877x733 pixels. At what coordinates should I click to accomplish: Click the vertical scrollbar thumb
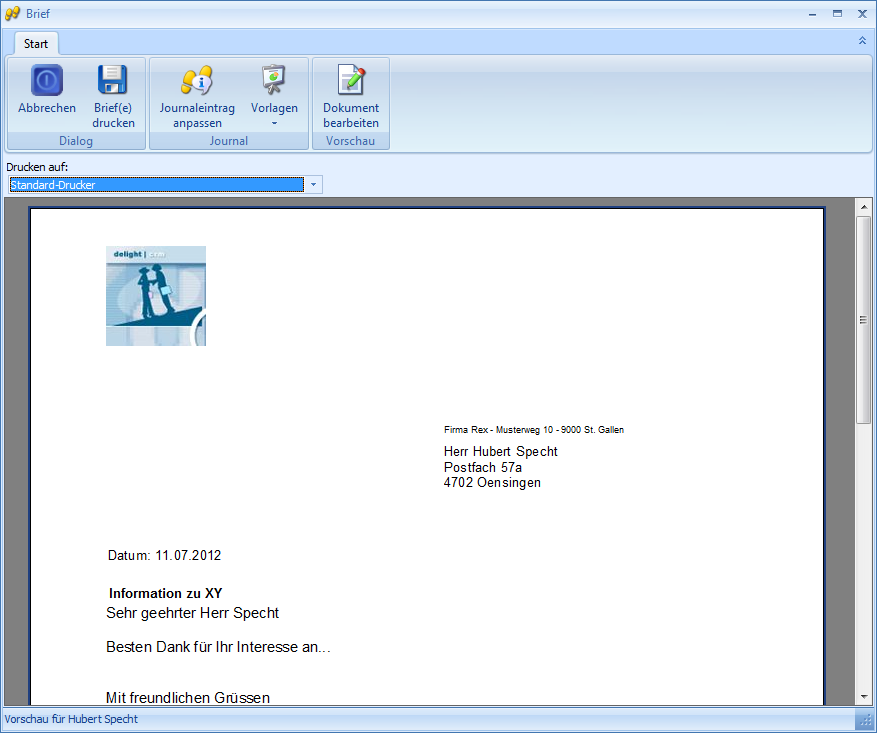pyautogui.click(x=862, y=320)
